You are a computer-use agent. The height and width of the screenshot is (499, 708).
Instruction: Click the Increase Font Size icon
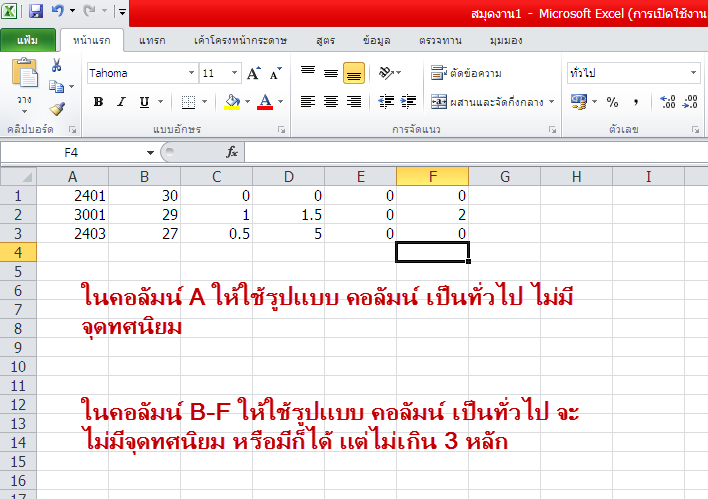(253, 74)
